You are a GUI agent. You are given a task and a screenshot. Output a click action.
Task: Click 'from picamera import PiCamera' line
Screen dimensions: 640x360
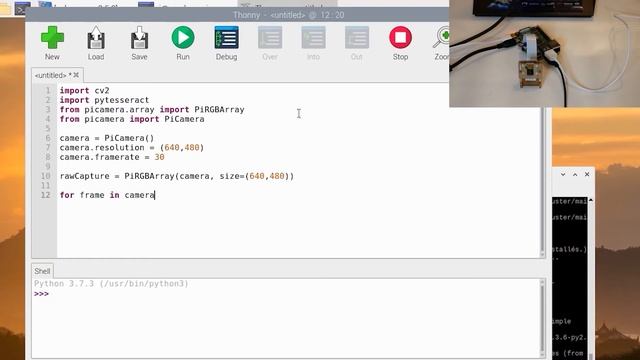click(132, 119)
